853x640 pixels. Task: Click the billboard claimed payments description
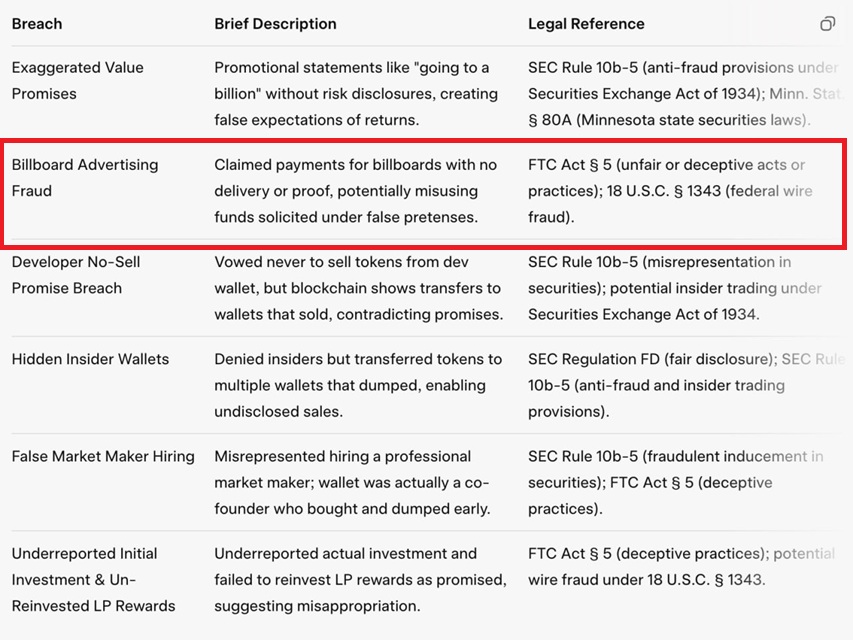coord(355,191)
